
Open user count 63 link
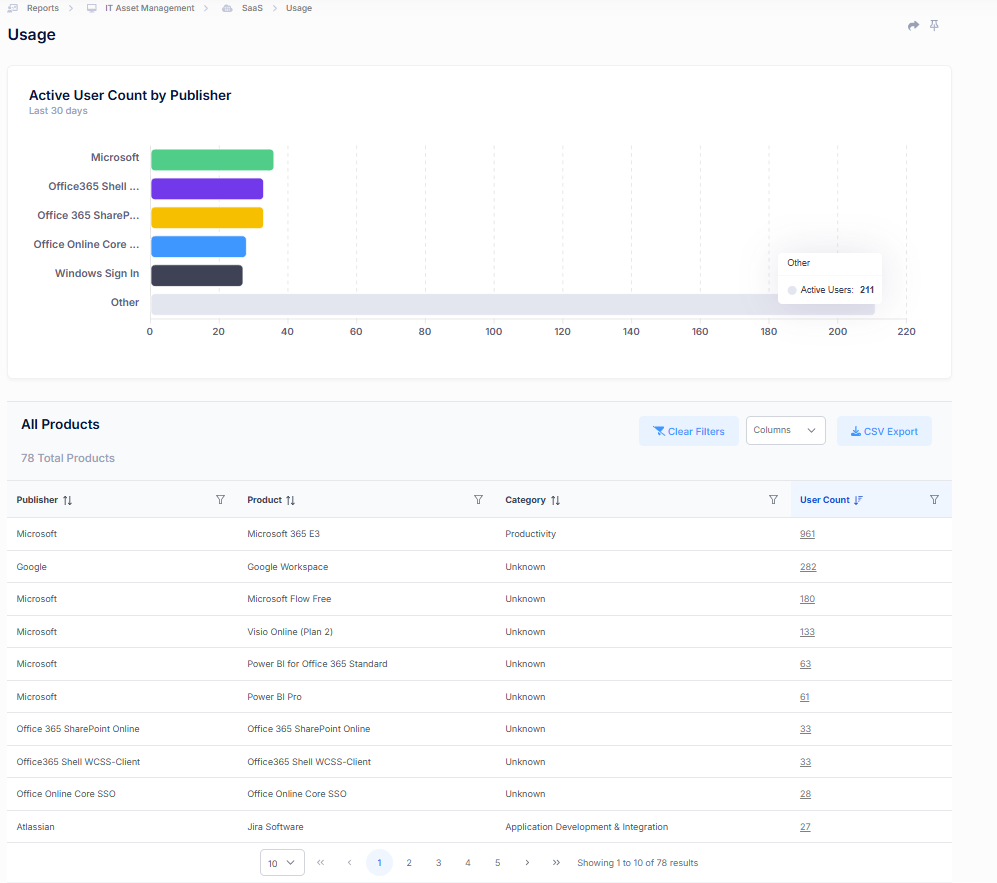coord(806,664)
